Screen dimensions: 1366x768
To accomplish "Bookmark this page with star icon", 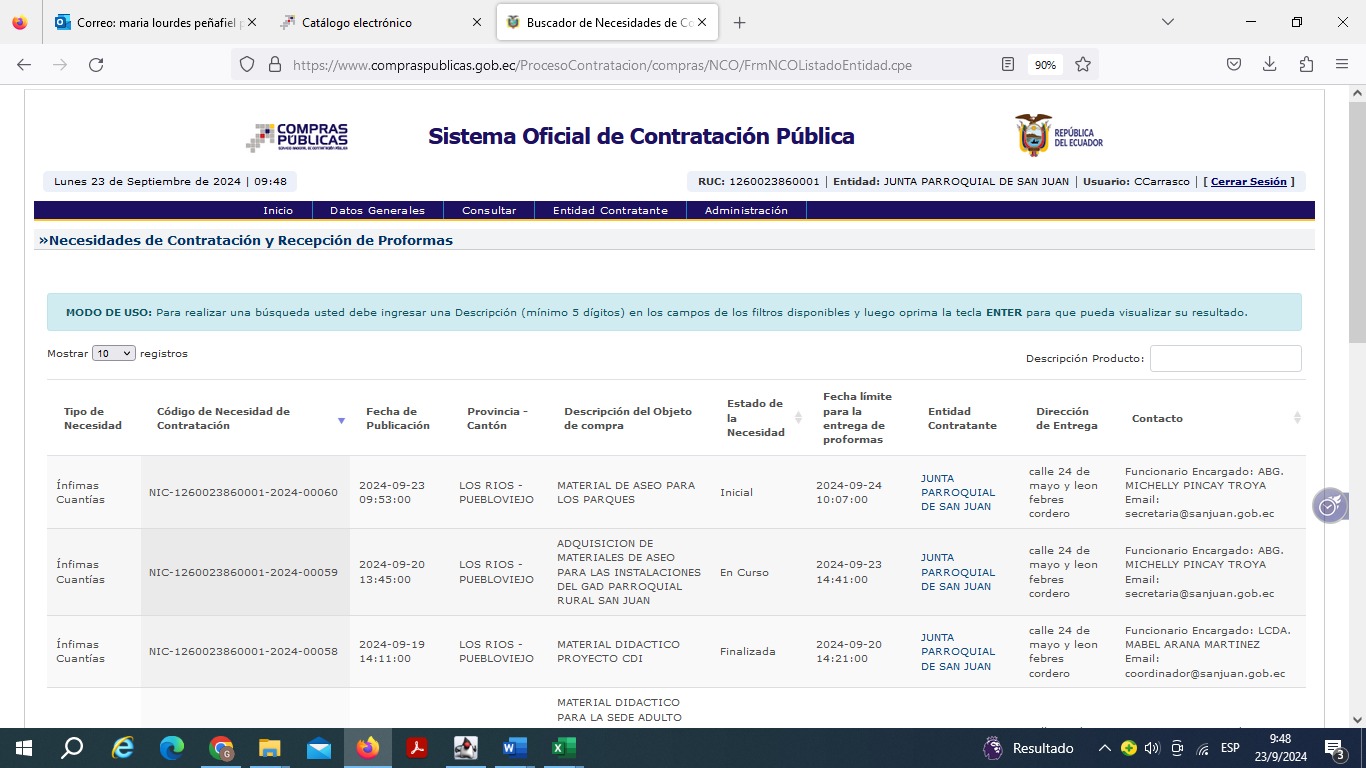I will (x=1082, y=64).
